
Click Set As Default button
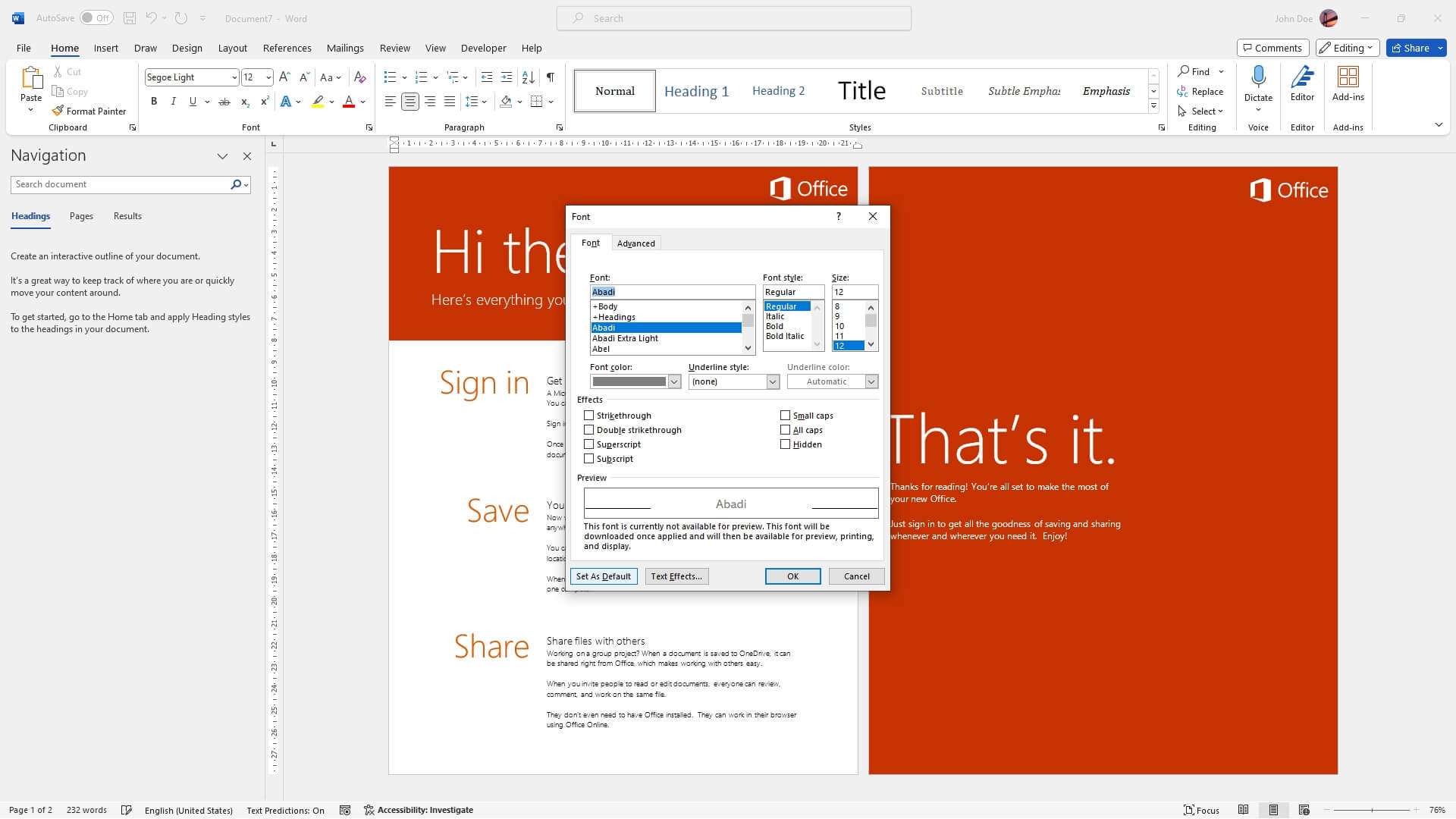point(604,576)
